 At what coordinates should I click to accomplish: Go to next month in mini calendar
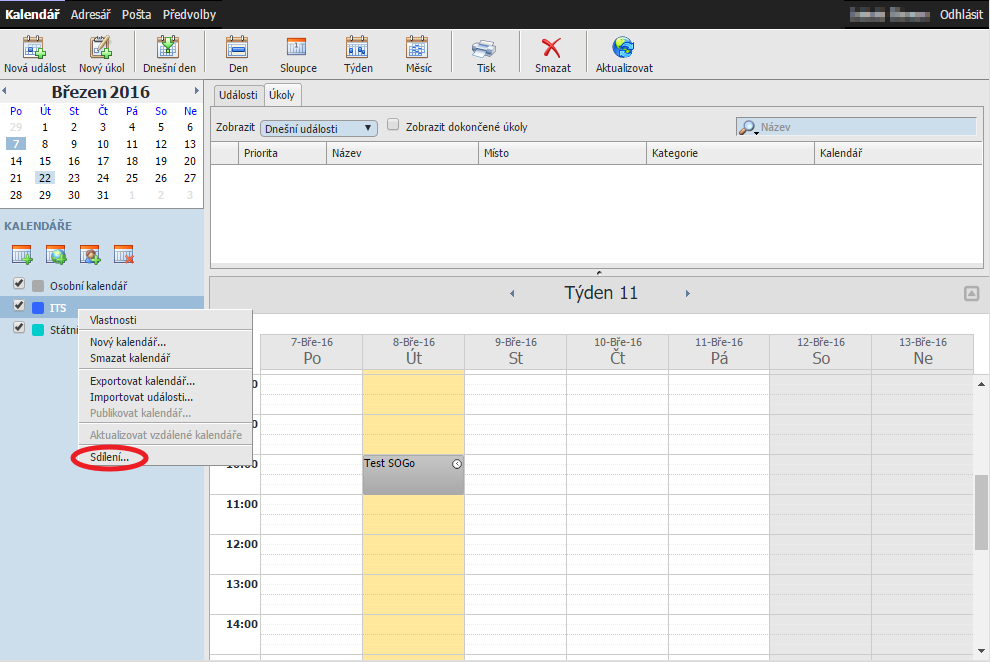pyautogui.click(x=197, y=91)
